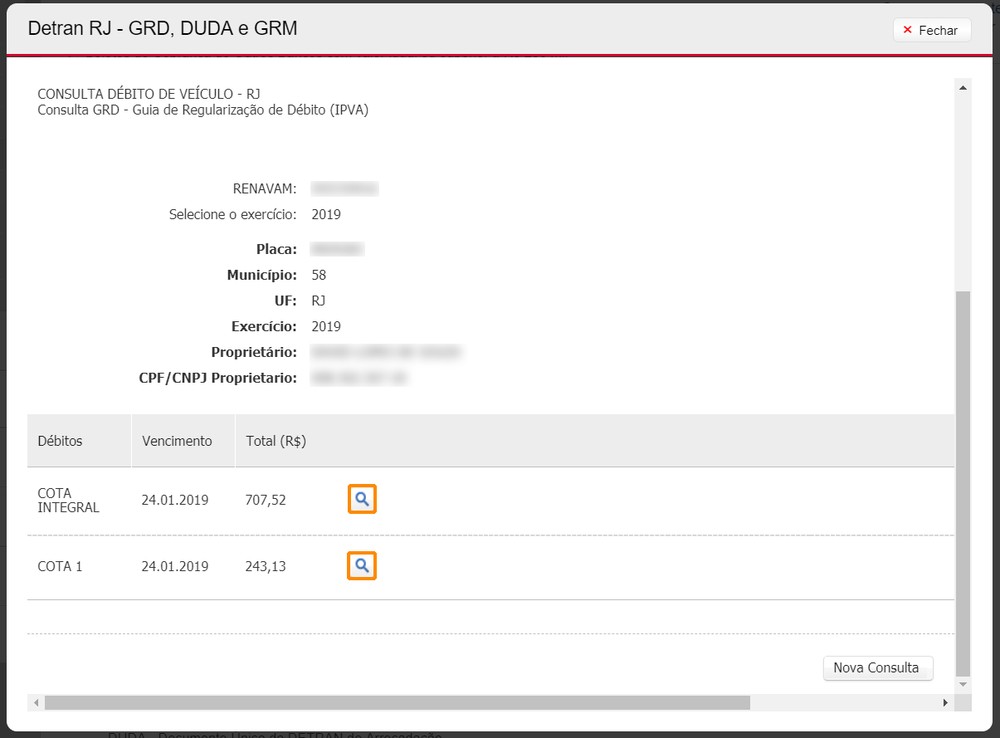Click the dialog title Detran RJ - GRD, DUDA e GRM
This screenshot has width=1000, height=738.
pyautogui.click(x=163, y=28)
